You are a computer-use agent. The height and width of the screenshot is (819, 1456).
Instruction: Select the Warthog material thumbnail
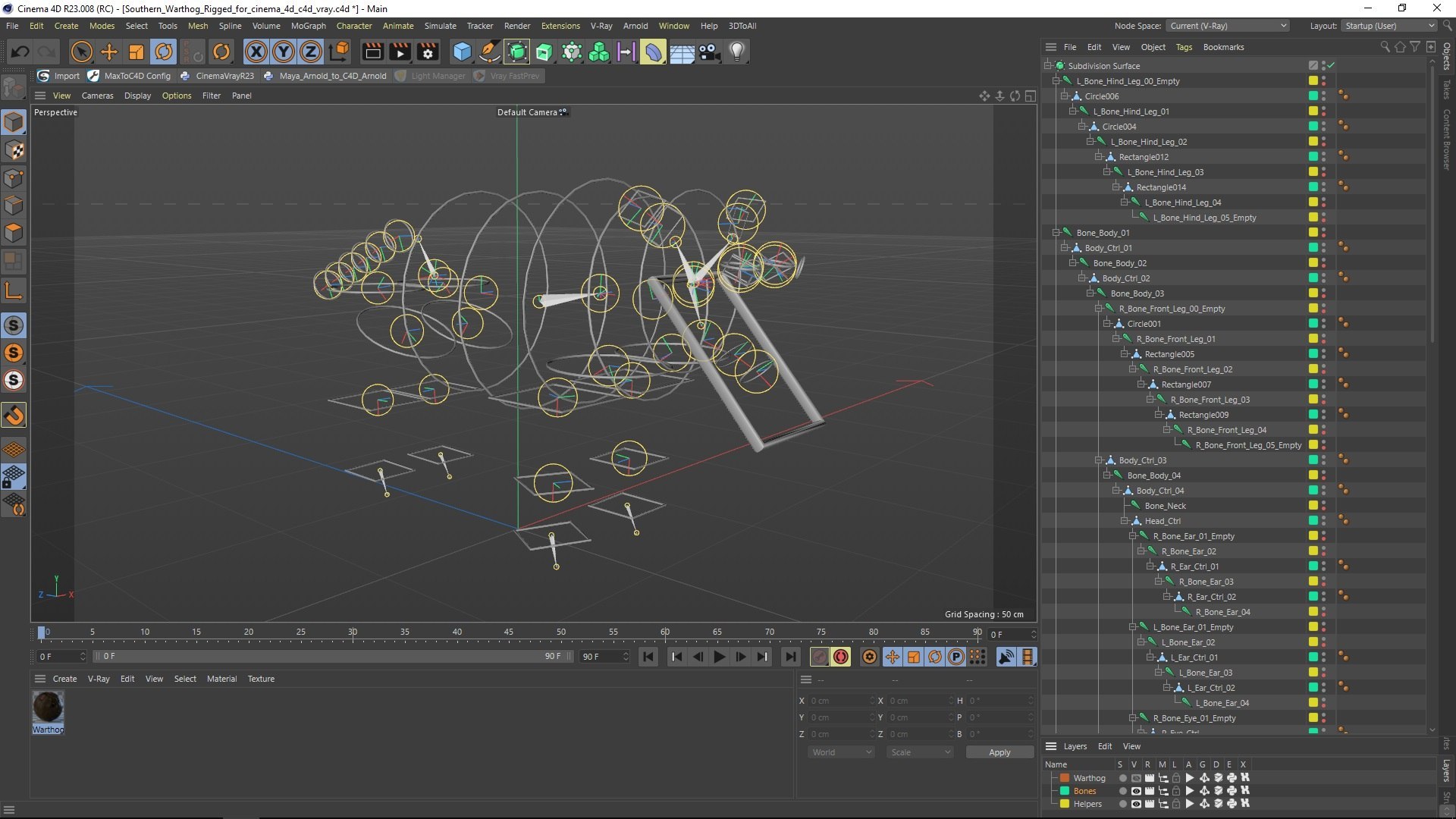[x=48, y=708]
